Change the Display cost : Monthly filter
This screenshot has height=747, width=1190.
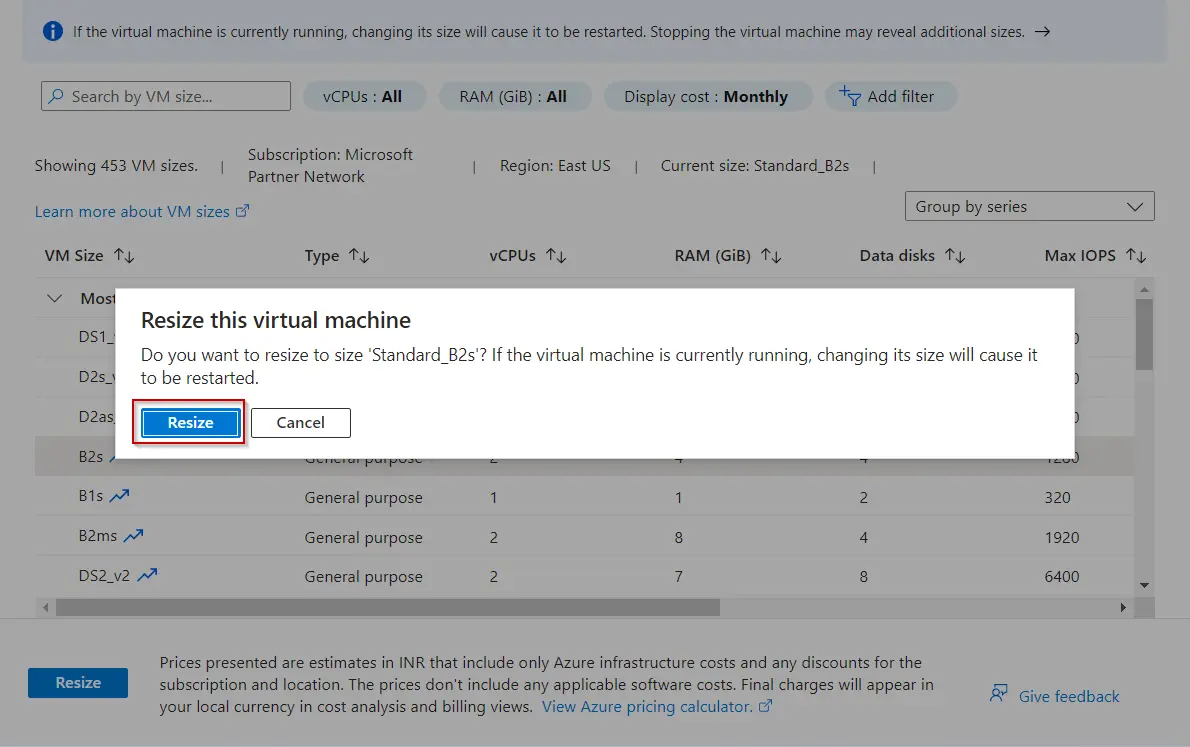pyautogui.click(x=706, y=97)
